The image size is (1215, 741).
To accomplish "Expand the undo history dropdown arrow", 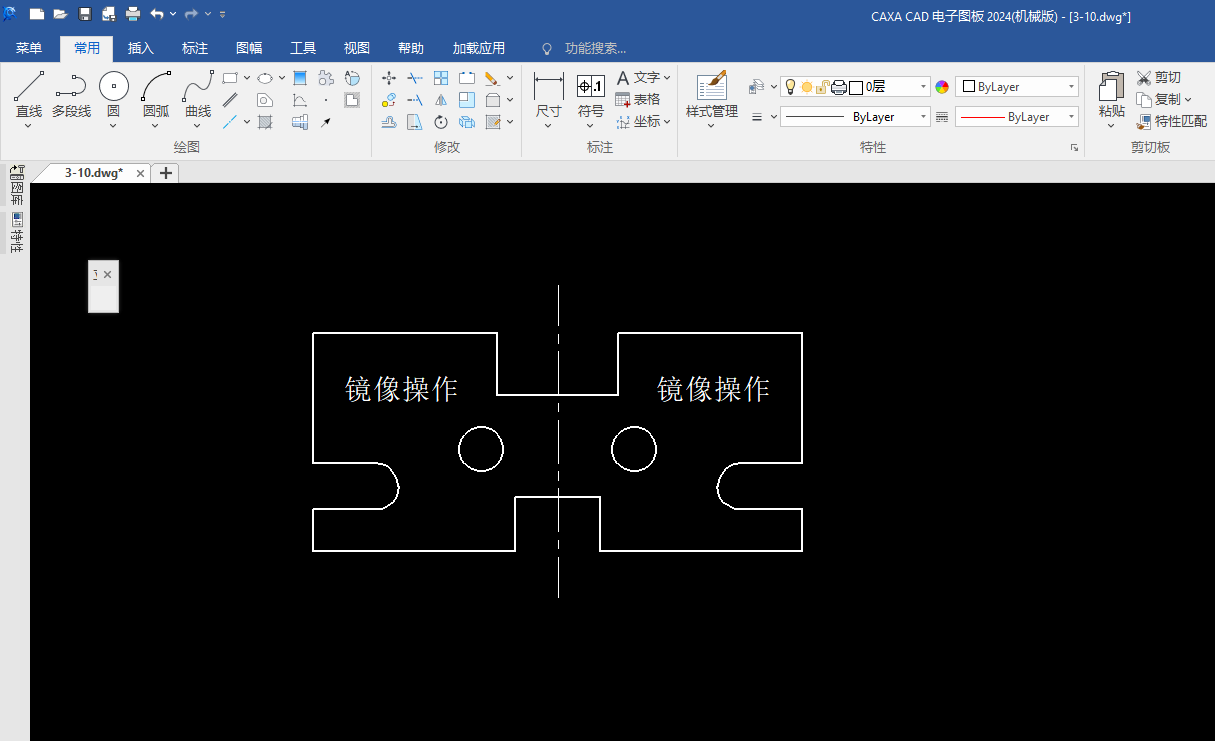I will [x=174, y=14].
